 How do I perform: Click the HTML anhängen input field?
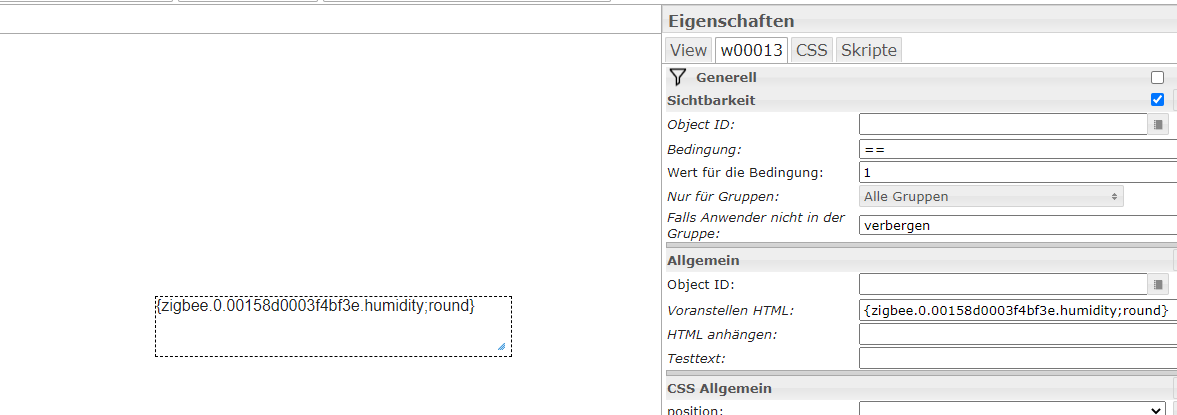pyautogui.click(x=1018, y=334)
